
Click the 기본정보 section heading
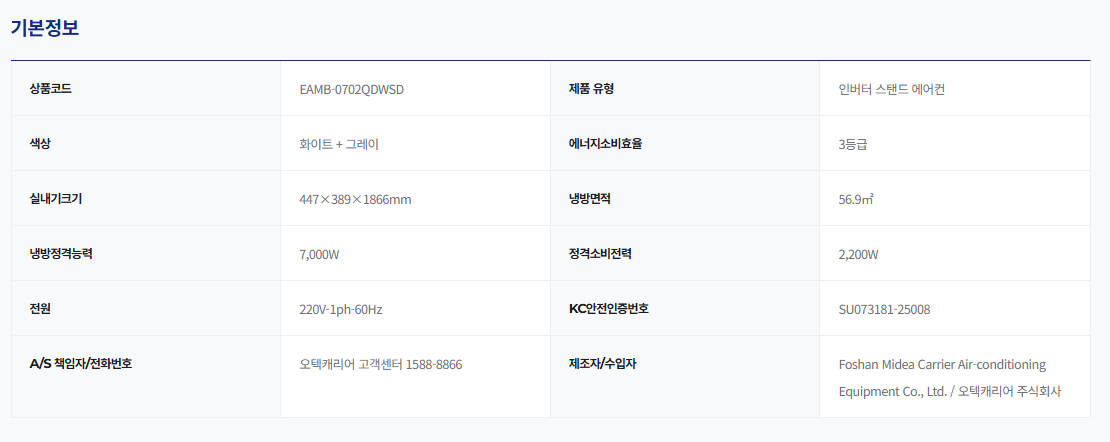[45, 28]
